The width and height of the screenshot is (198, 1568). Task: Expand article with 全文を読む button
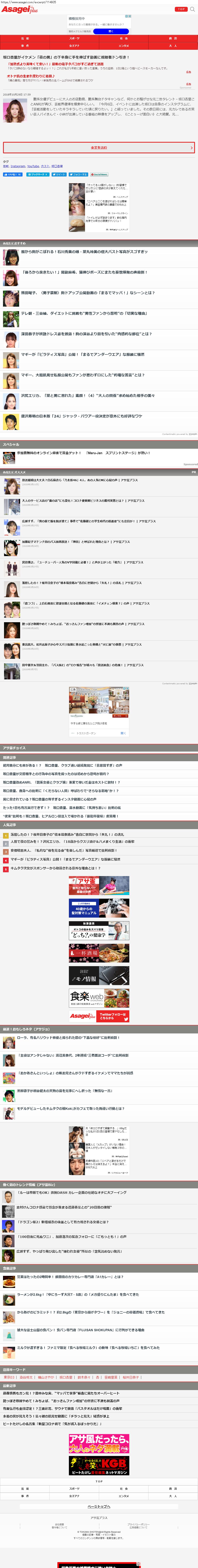[99, 147]
